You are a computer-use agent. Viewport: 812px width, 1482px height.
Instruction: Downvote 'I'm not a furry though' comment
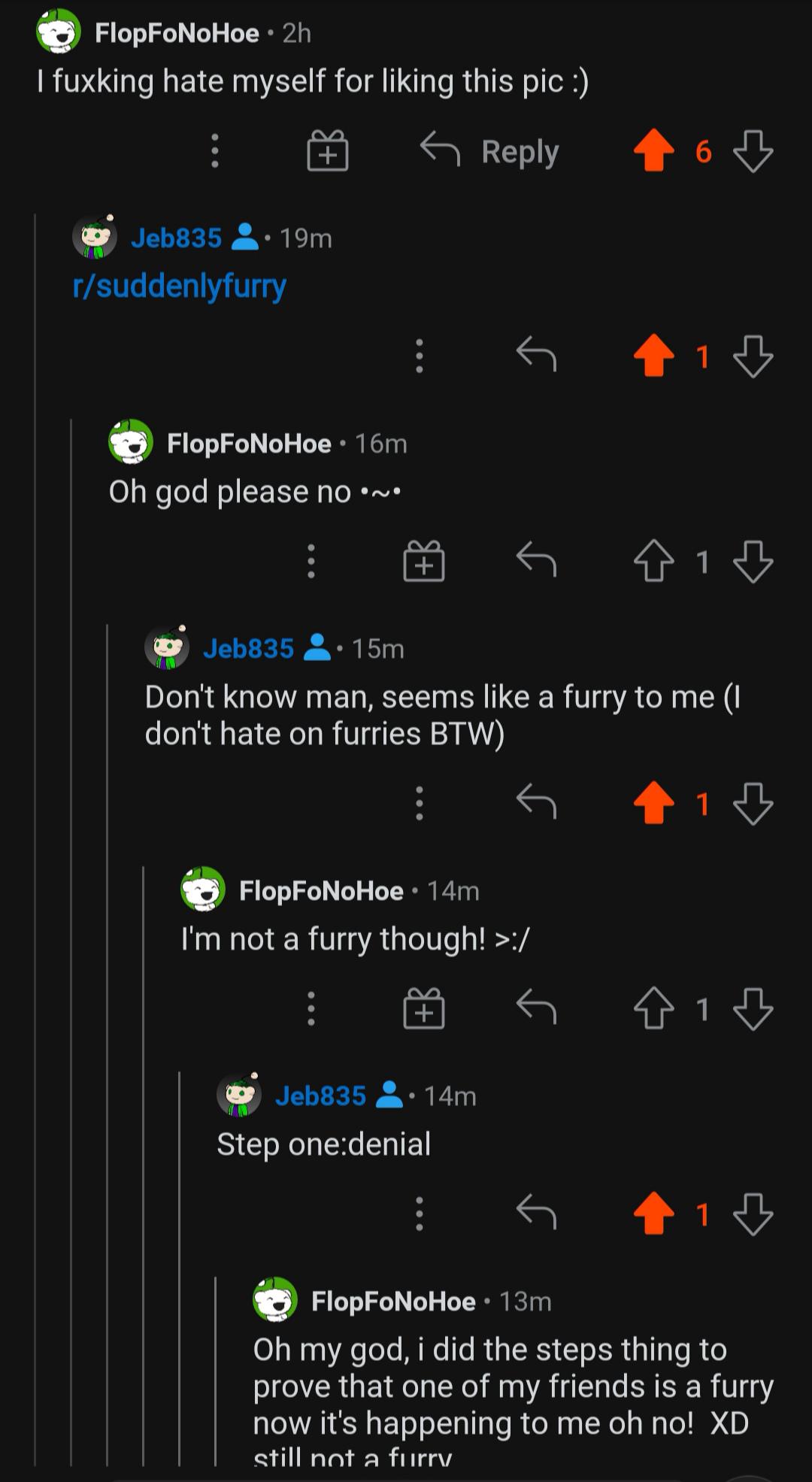tap(753, 1008)
